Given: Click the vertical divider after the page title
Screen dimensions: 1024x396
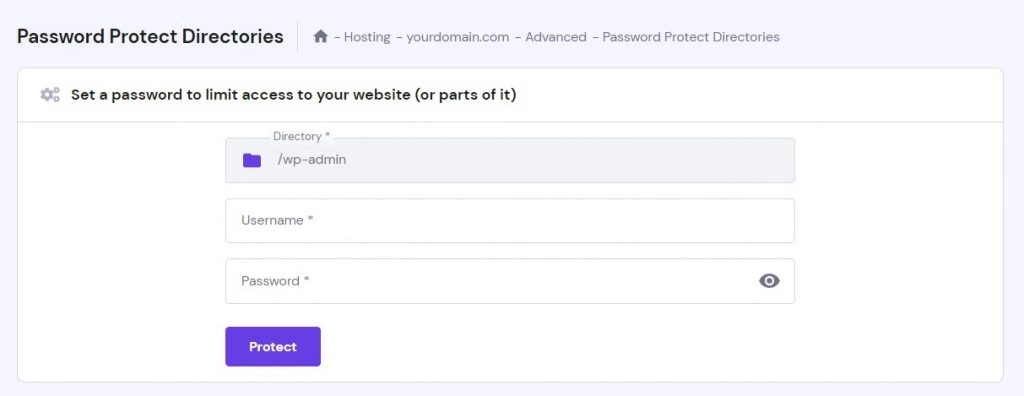Looking at the screenshot, I should 298,37.
